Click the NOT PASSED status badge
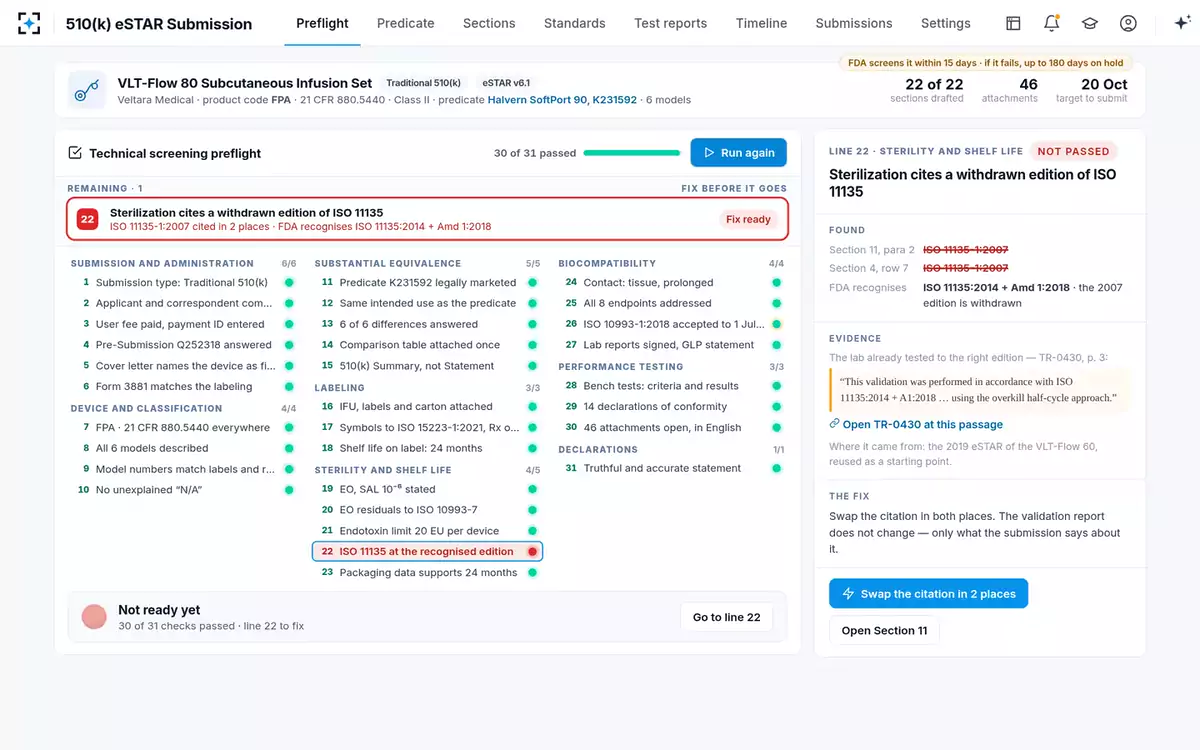The image size is (1200, 750). click(1073, 152)
